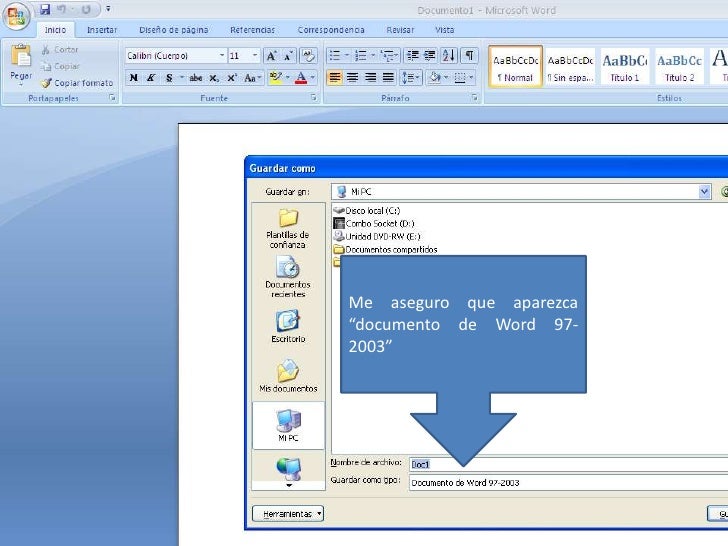Click the shading paint bucket icon
Screen dimensions: 728x546
click(x=435, y=78)
